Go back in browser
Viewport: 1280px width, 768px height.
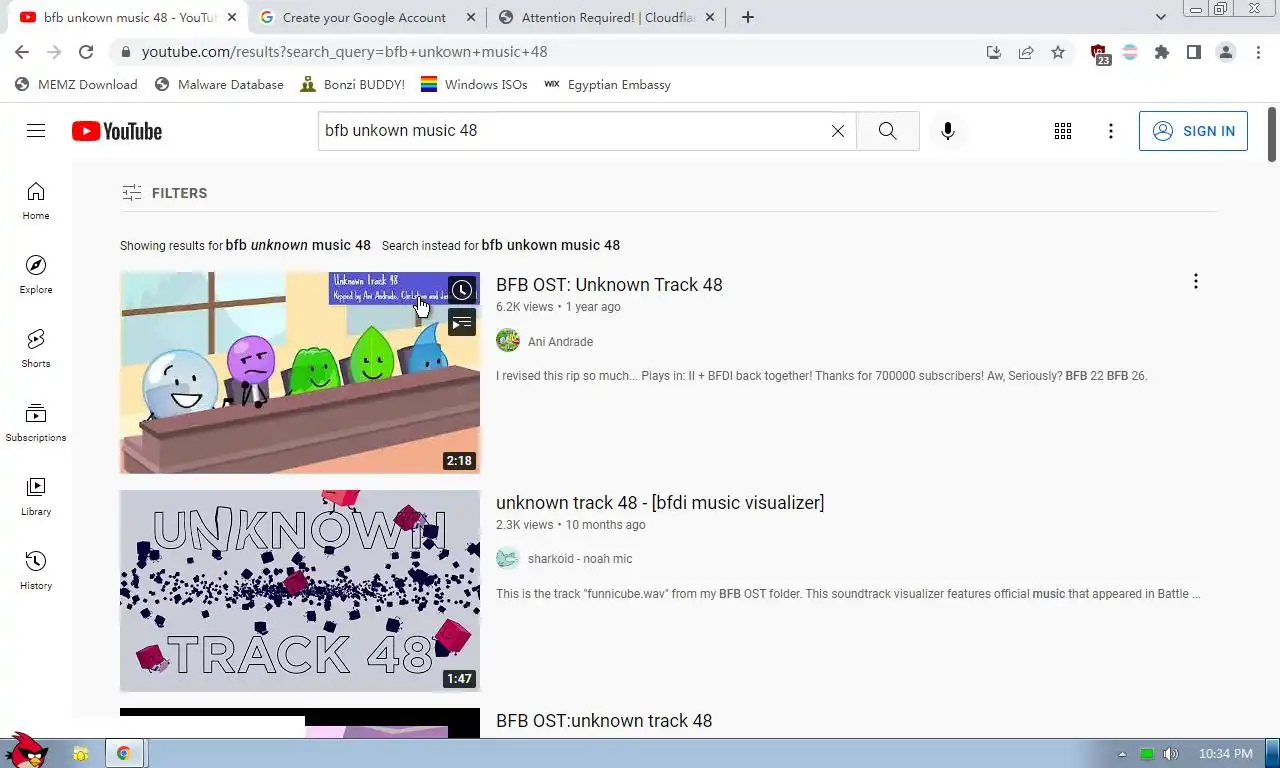pyautogui.click(x=22, y=52)
